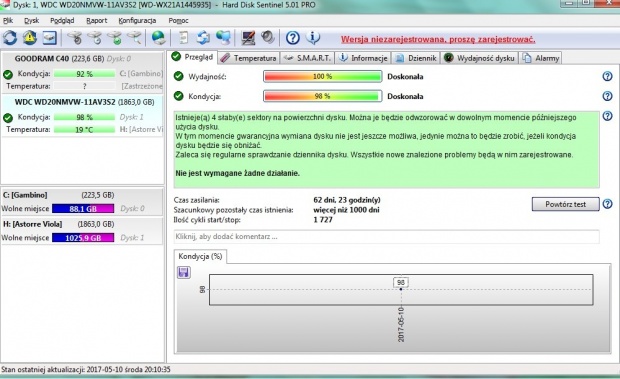Image resolution: width=620 pixels, height=379 pixels.
Task: Save the Kondycja chart with floppy icon
Action: click(x=184, y=272)
